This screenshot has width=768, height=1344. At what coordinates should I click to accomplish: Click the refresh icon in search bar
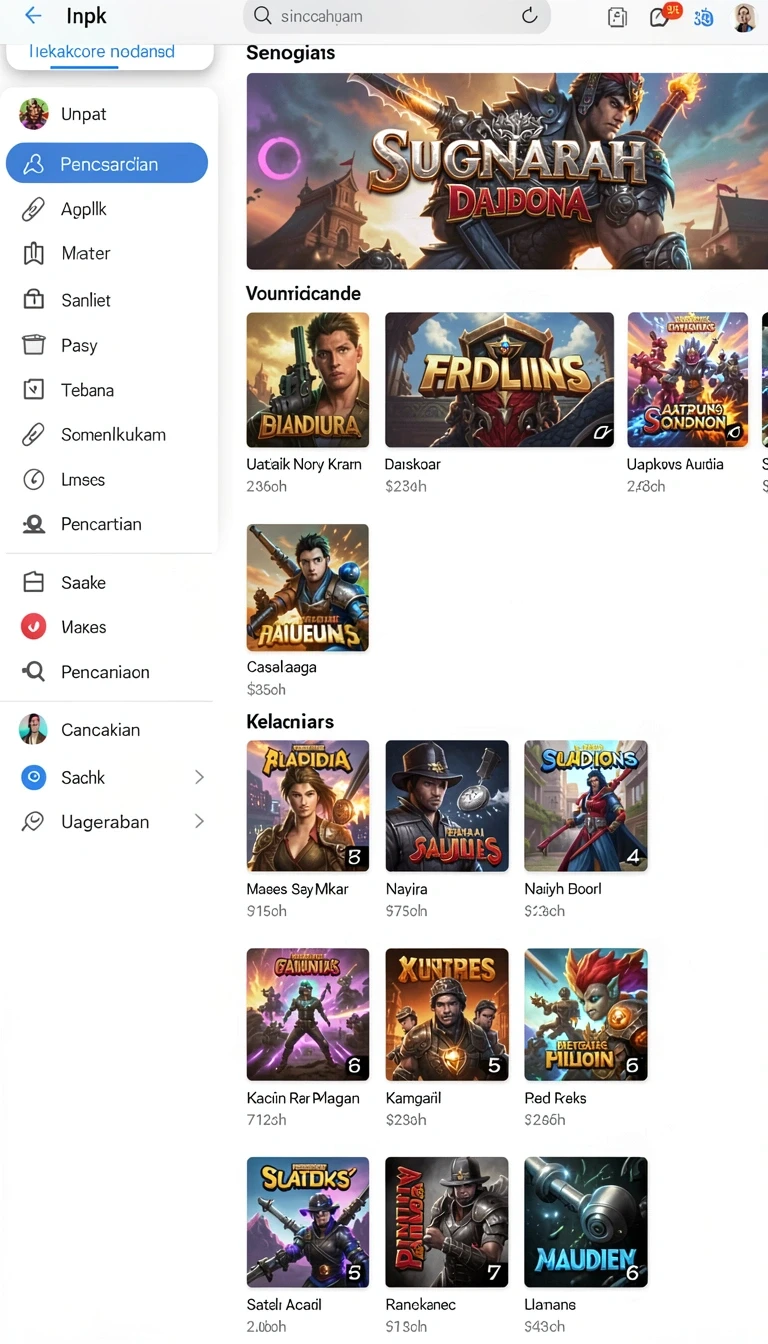(529, 16)
